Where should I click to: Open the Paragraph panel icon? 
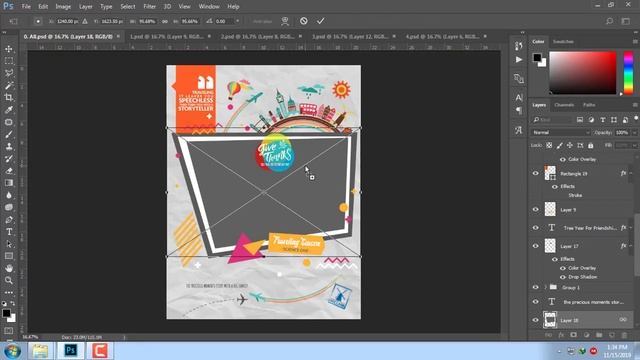[518, 111]
